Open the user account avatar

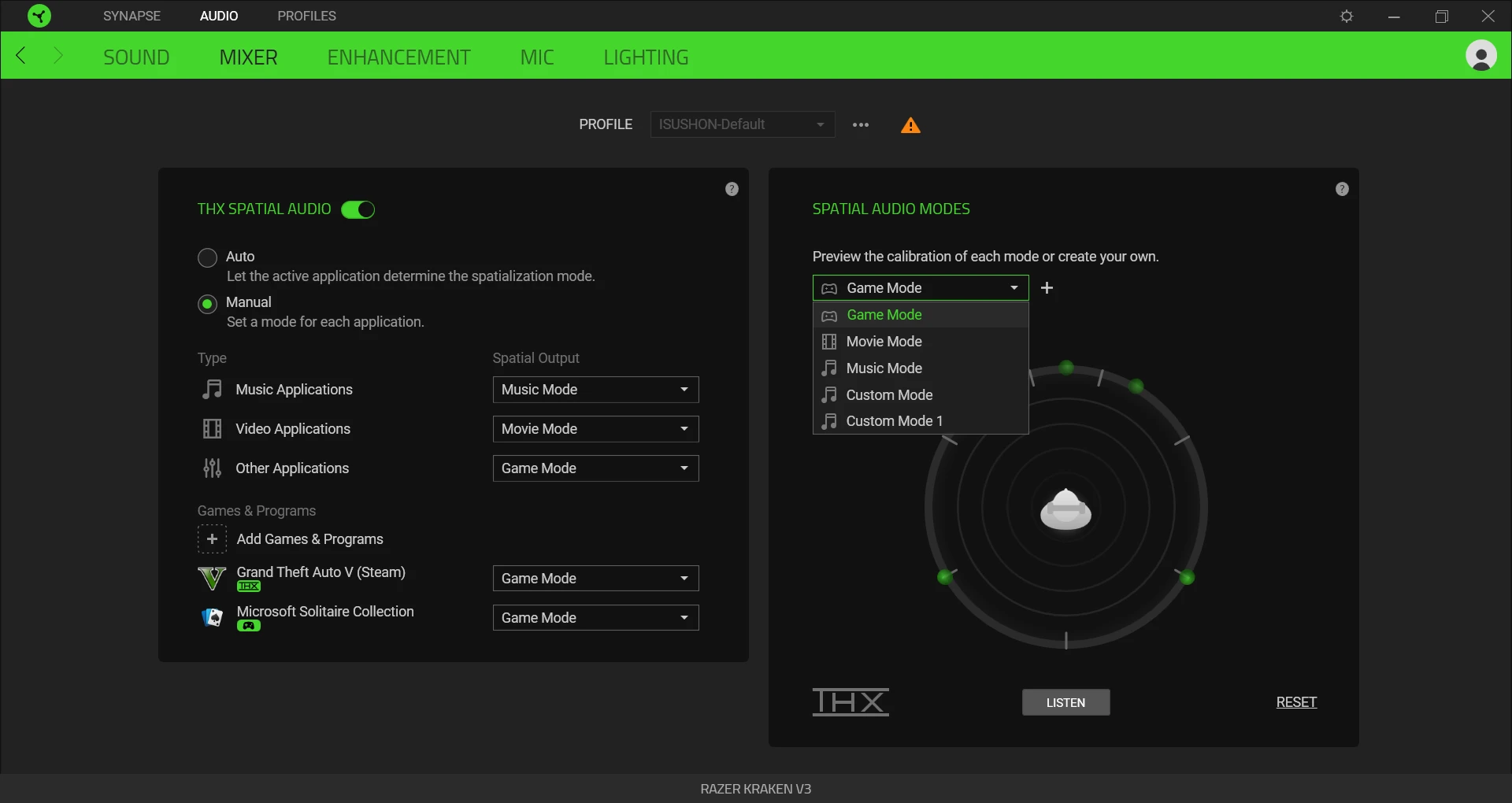[x=1480, y=56]
